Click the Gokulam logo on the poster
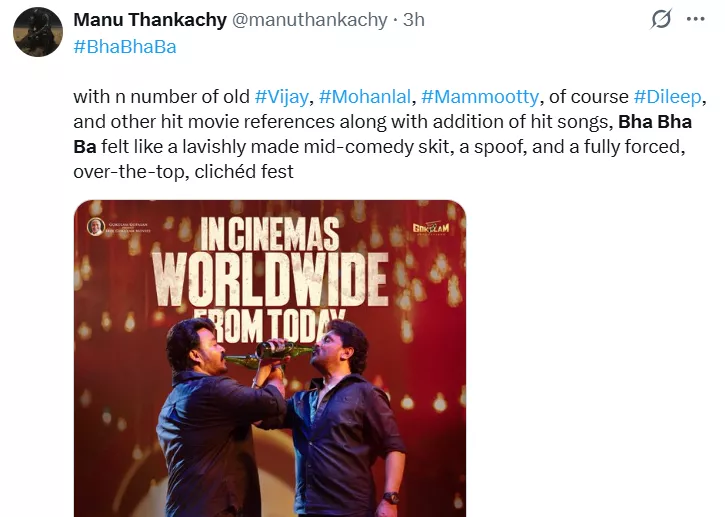This screenshot has width=725, height=517. 430,229
